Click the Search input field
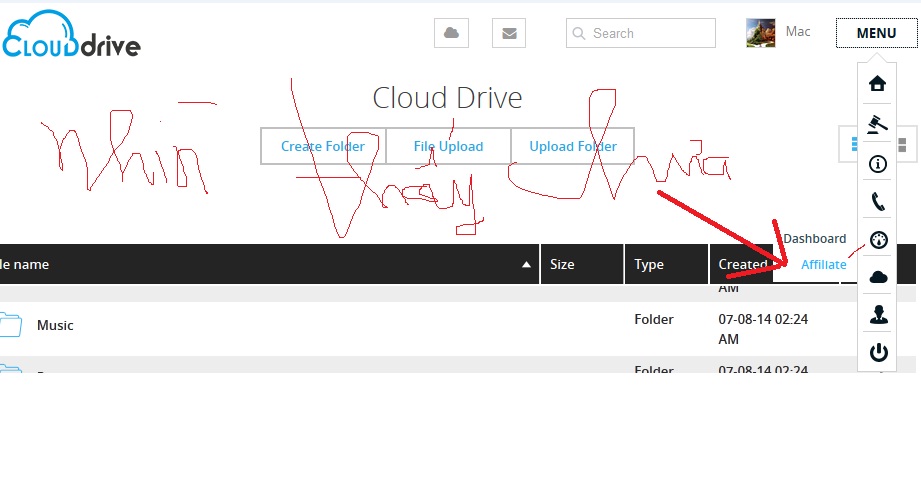Screen dimensions: 921x480 (x=641, y=33)
